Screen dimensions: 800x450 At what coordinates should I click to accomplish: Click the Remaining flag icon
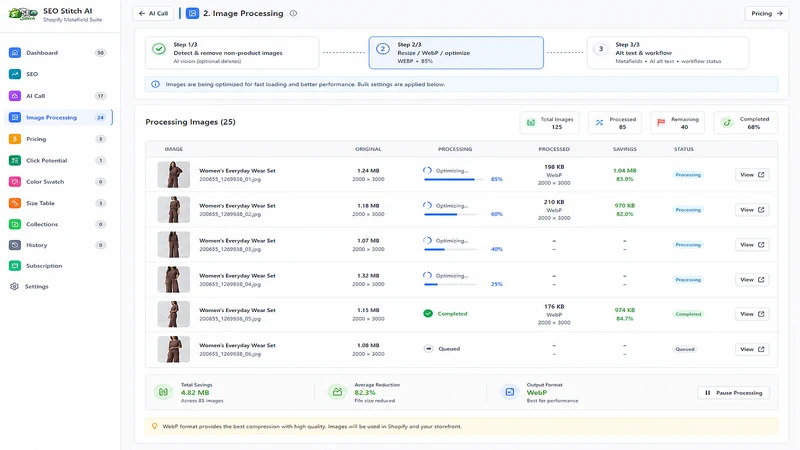coord(661,122)
